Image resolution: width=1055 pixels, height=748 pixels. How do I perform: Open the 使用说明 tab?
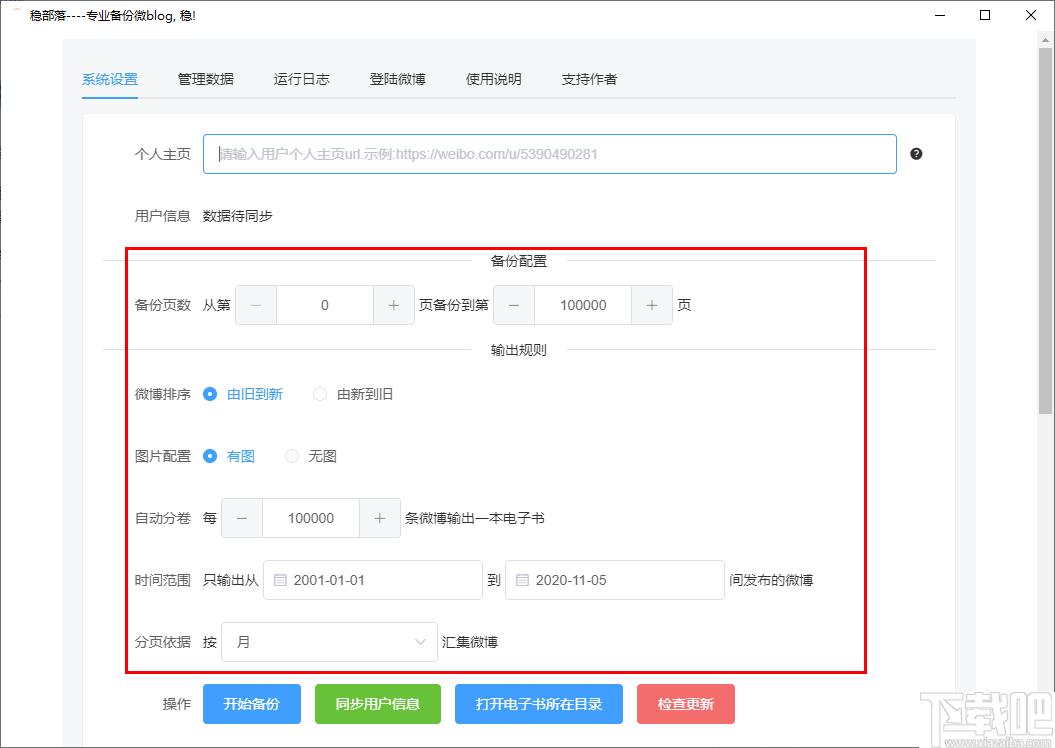pos(493,79)
